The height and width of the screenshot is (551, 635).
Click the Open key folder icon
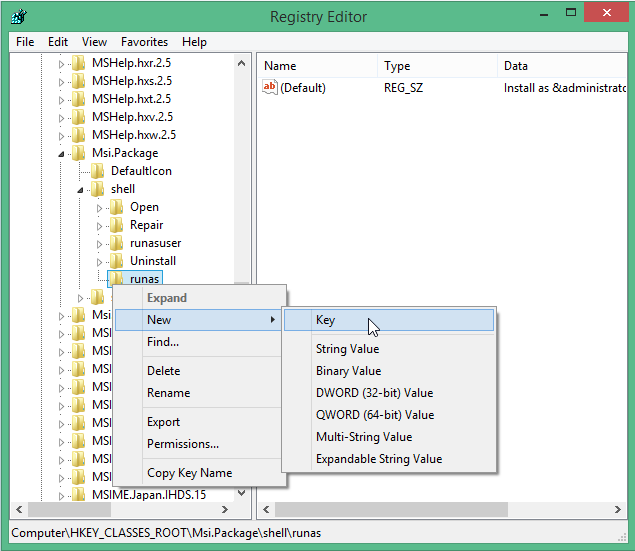click(116, 207)
